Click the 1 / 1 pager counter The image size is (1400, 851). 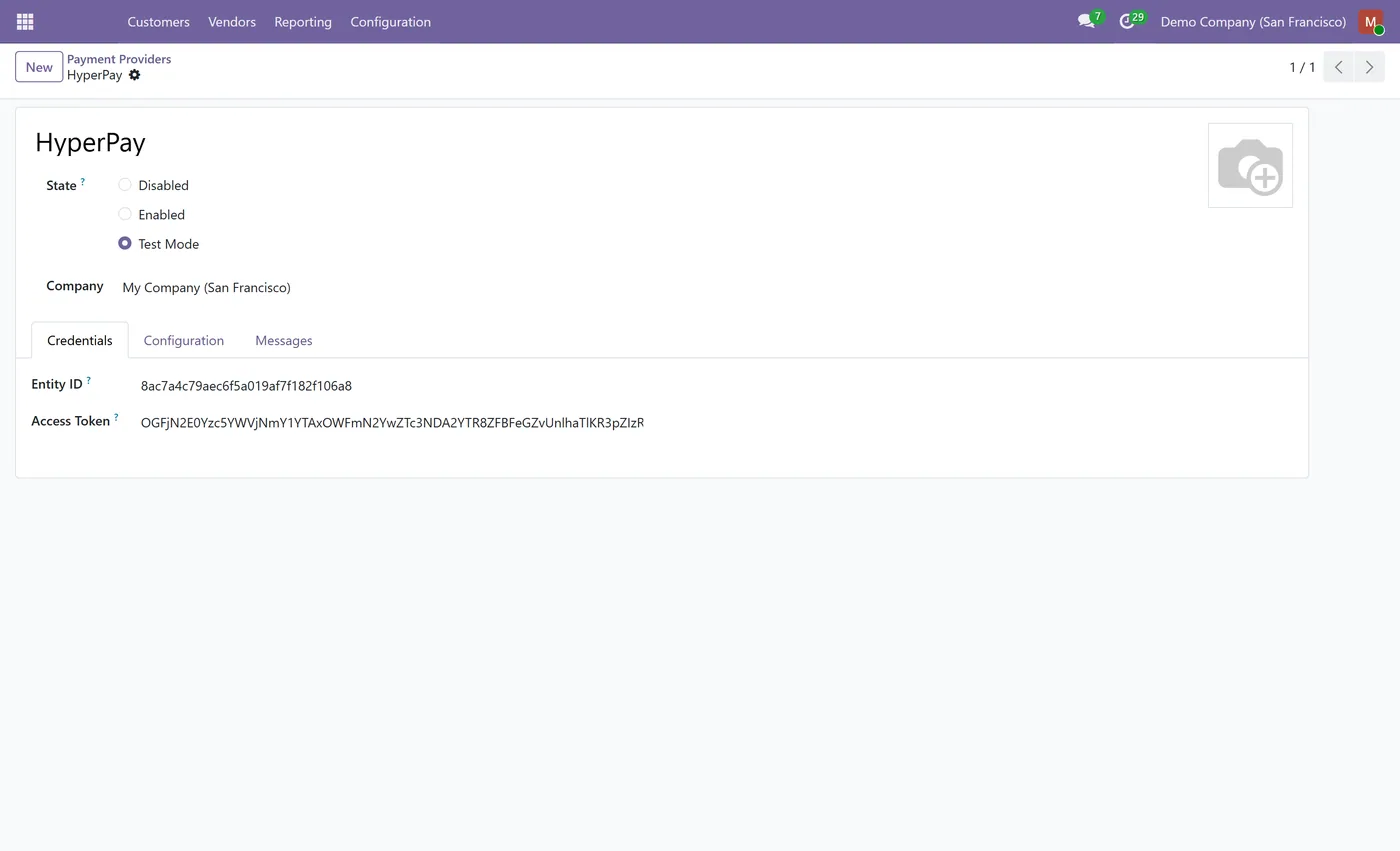(1302, 67)
